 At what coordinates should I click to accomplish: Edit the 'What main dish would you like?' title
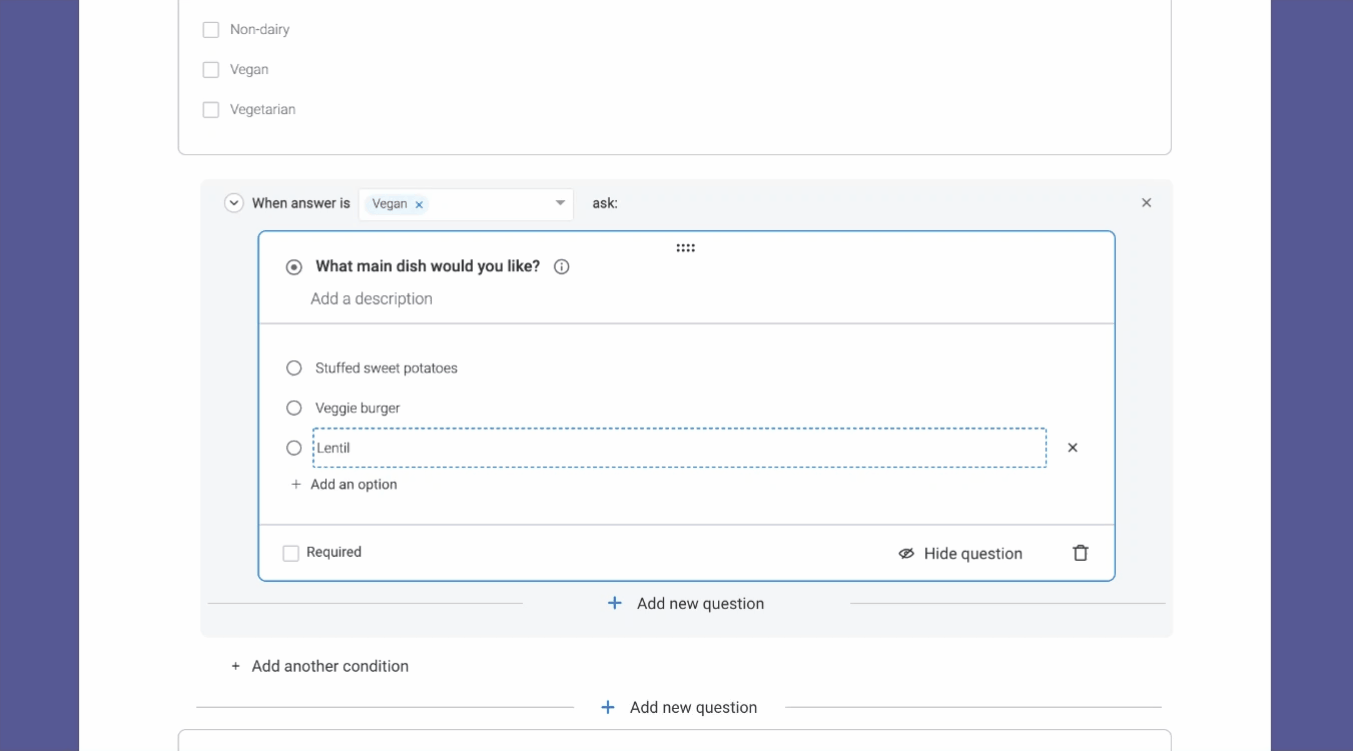(428, 266)
